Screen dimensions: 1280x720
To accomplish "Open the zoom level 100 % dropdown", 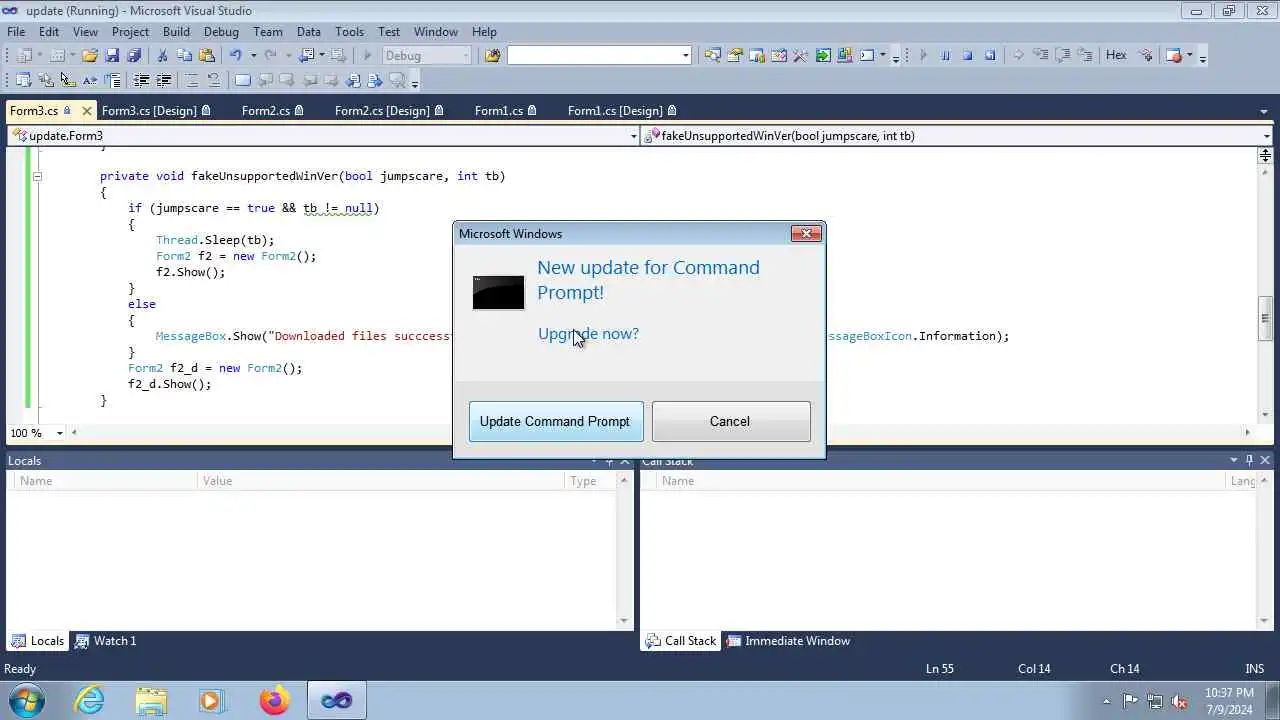I will tap(60, 433).
